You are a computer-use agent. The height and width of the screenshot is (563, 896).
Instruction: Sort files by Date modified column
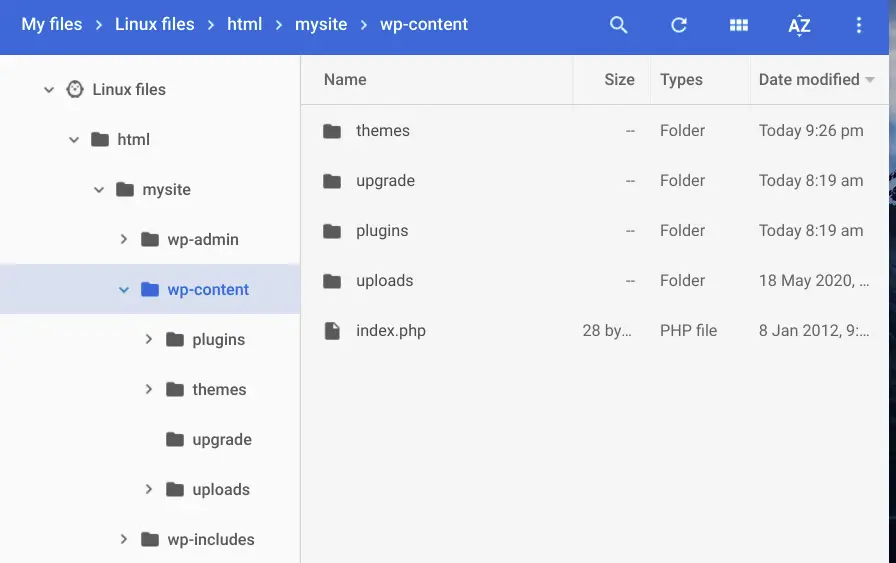point(808,80)
